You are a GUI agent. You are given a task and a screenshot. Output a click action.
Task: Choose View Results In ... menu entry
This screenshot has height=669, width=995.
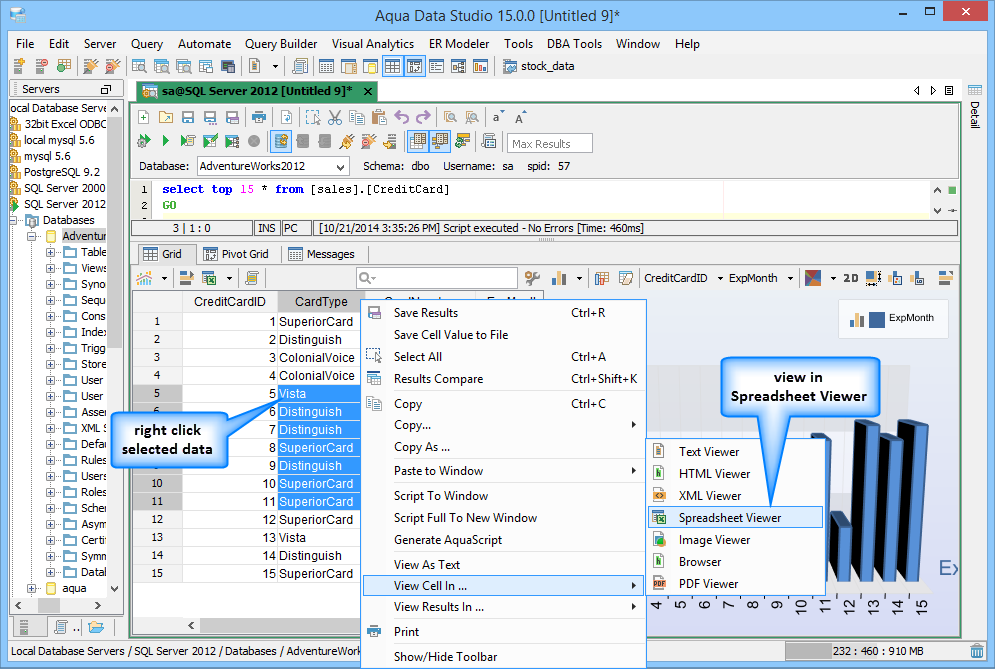[x=504, y=607]
